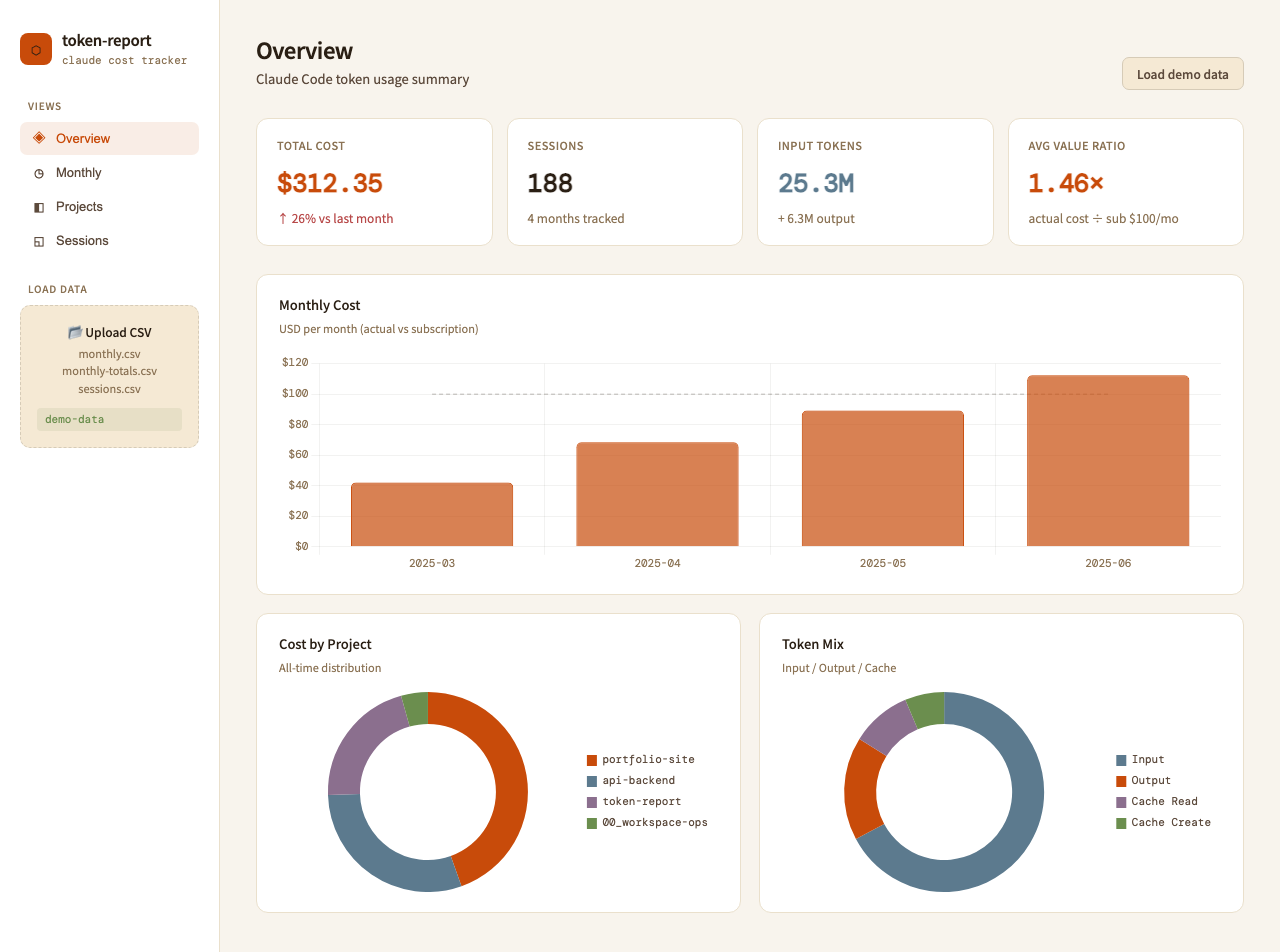Click the 2025-03 bar in the chart

pyautogui.click(x=432, y=514)
